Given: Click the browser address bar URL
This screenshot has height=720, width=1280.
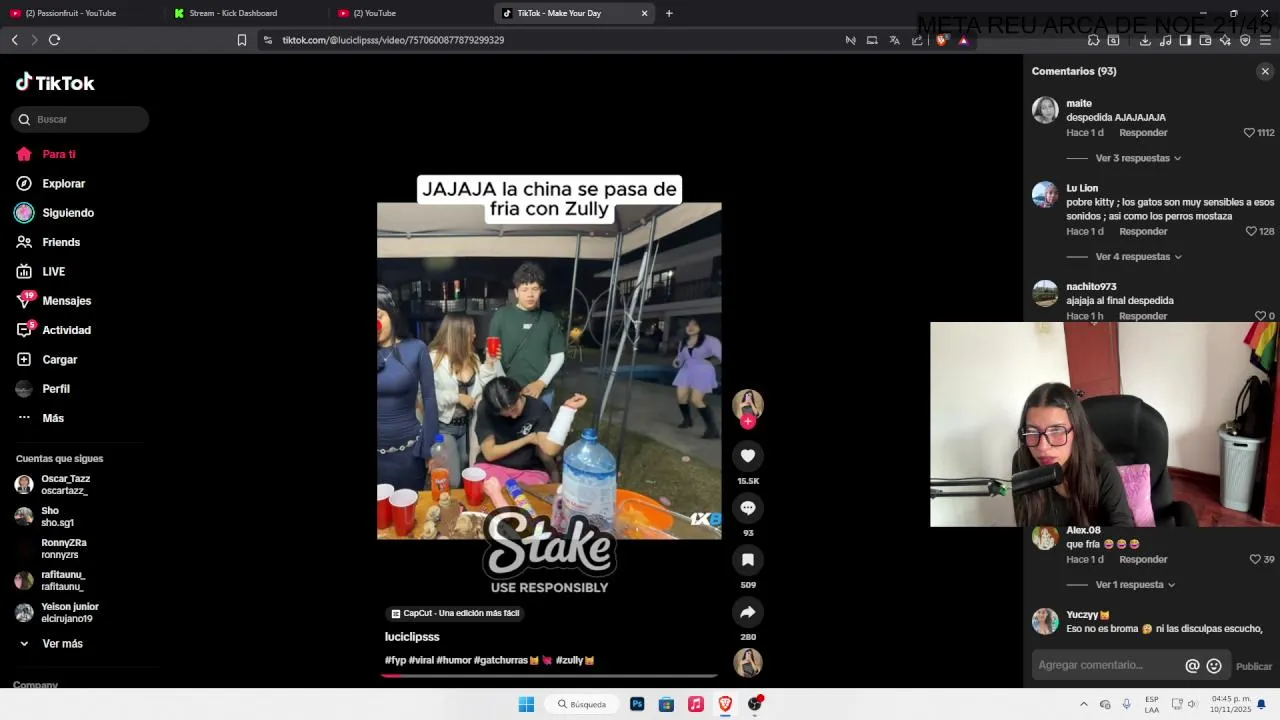Looking at the screenshot, I should point(393,40).
